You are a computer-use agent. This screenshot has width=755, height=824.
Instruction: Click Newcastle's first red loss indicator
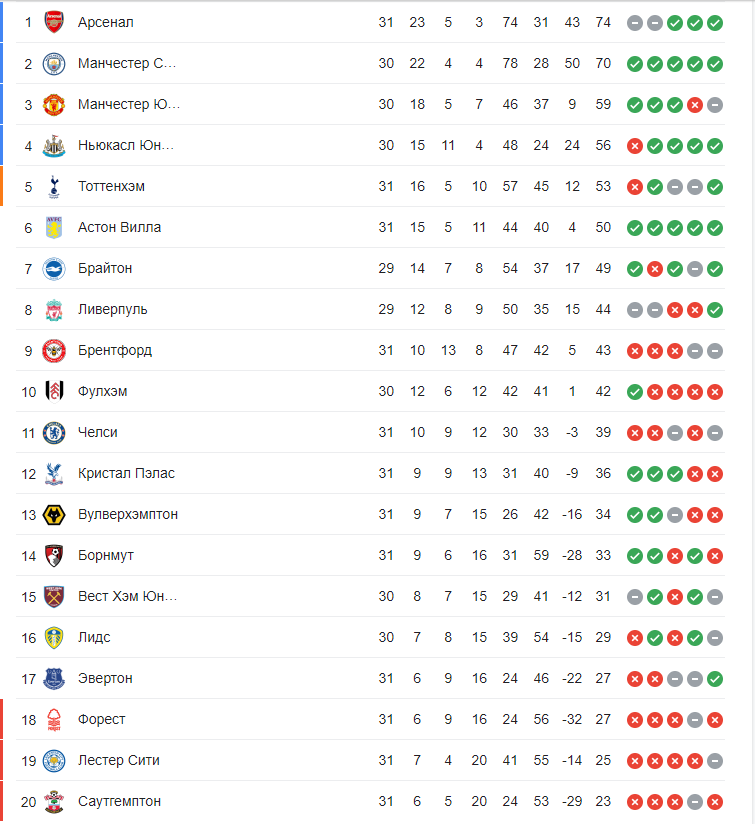coord(634,145)
